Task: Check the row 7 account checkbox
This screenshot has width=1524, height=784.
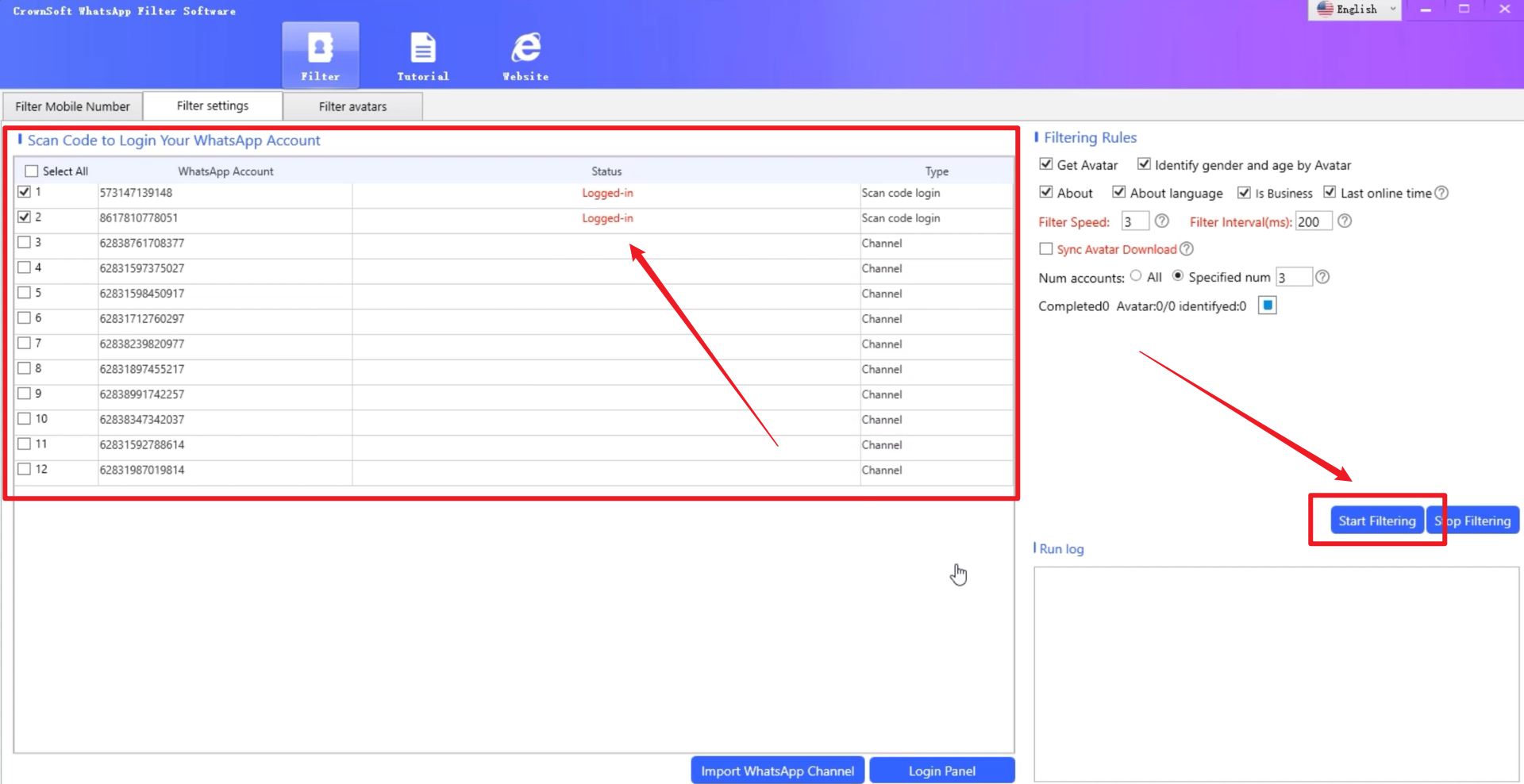Action: [x=24, y=344]
